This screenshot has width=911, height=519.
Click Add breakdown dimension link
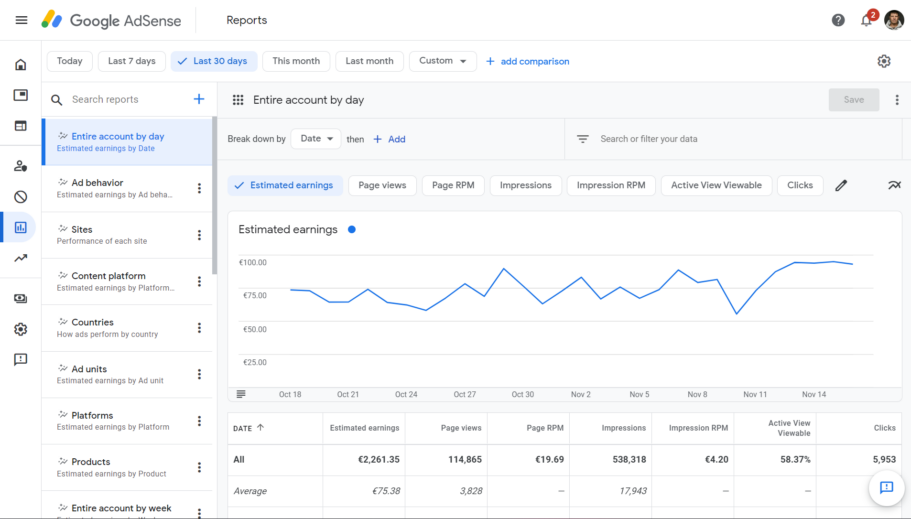(389, 139)
